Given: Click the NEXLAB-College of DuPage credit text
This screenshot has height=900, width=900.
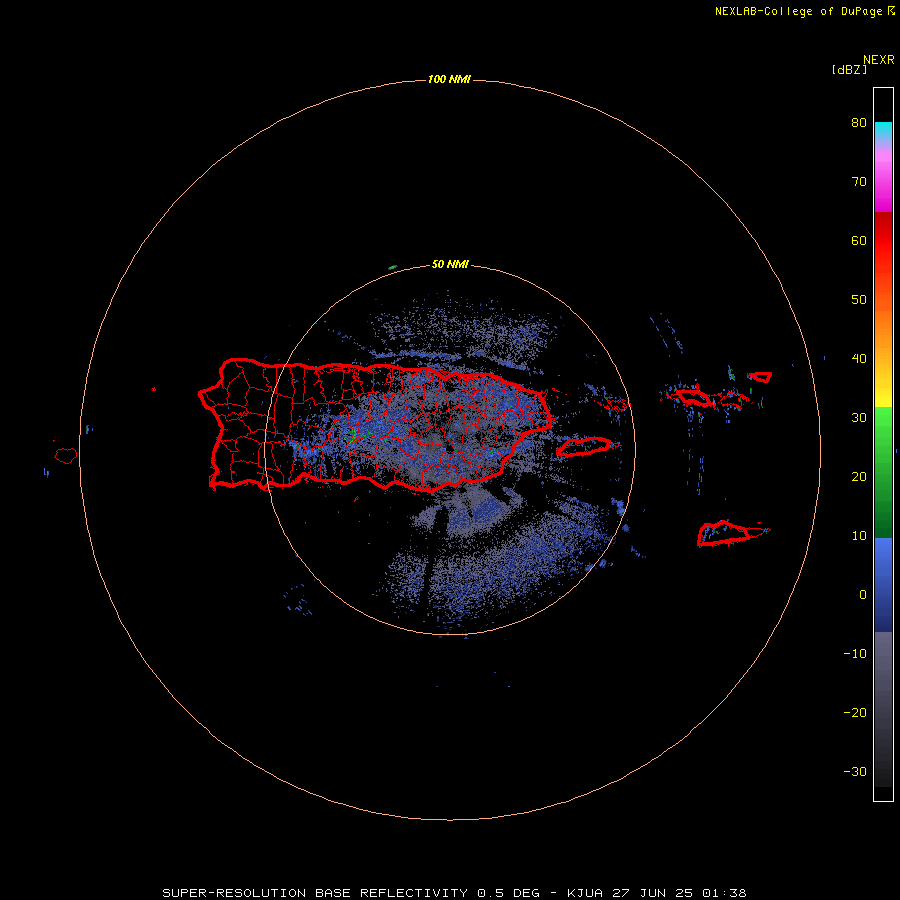Looking at the screenshot, I should [x=798, y=11].
